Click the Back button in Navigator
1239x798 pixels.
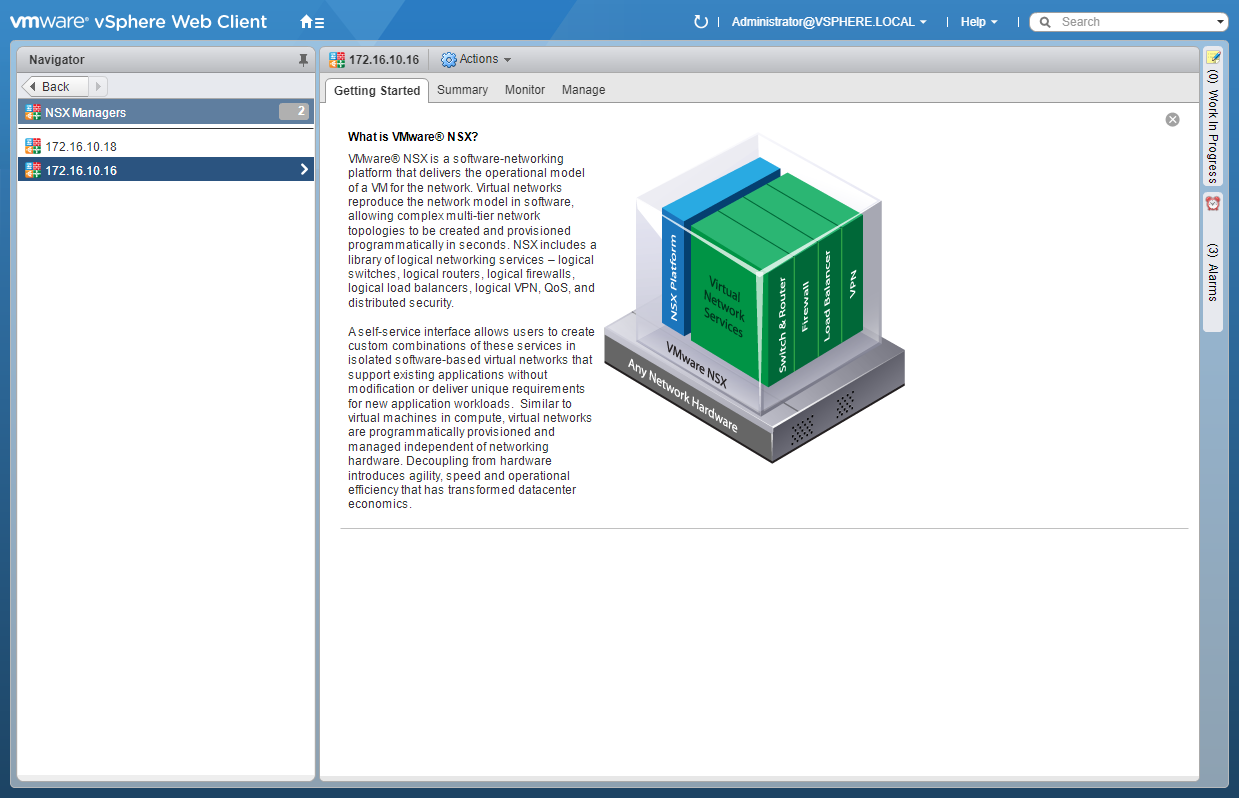[x=54, y=87]
